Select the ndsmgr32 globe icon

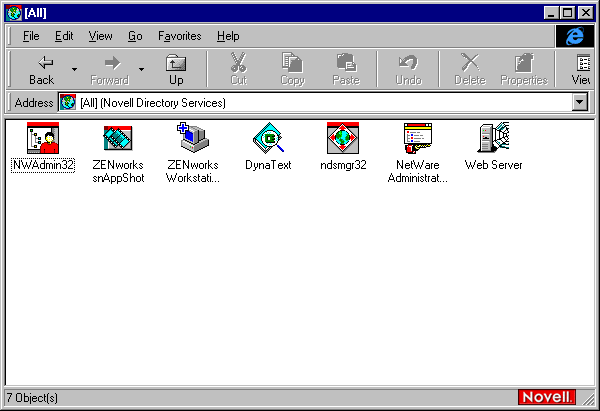(x=343, y=138)
